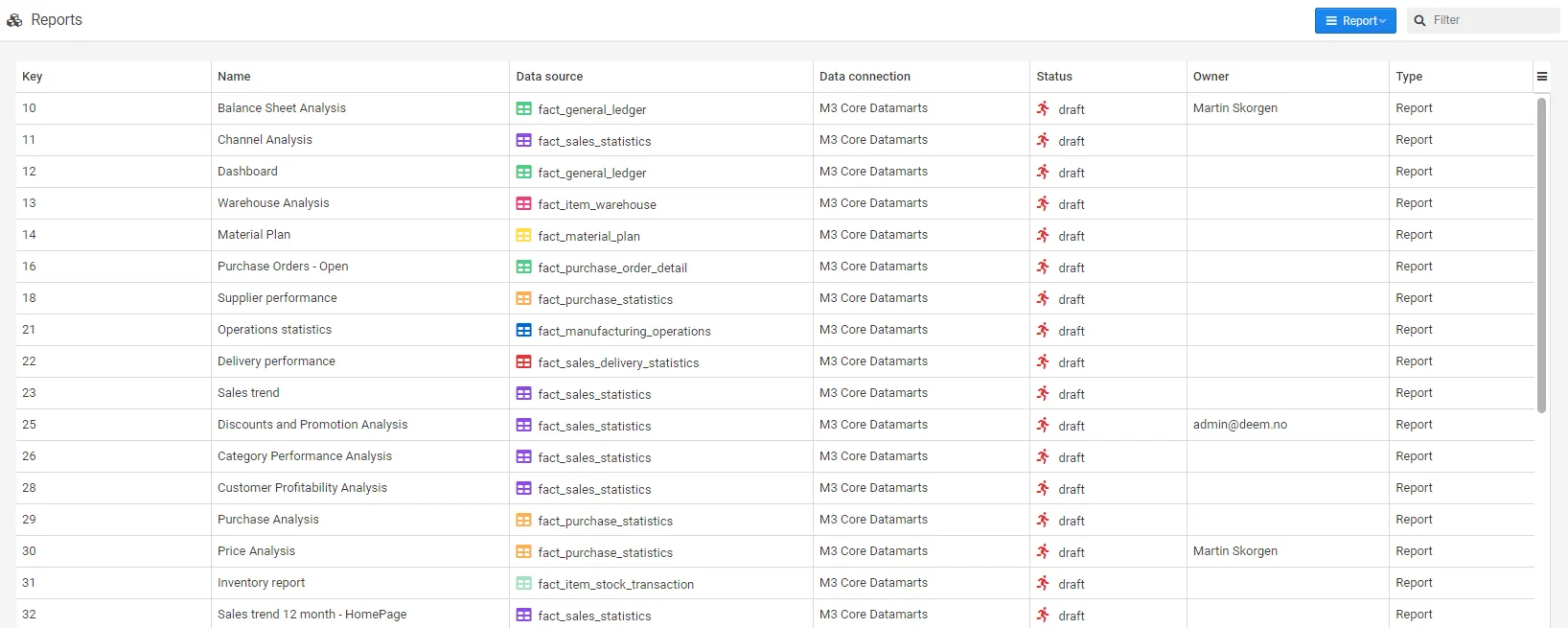Click draft status icon for Channel Analysis
1568x628 pixels.
coord(1043,140)
